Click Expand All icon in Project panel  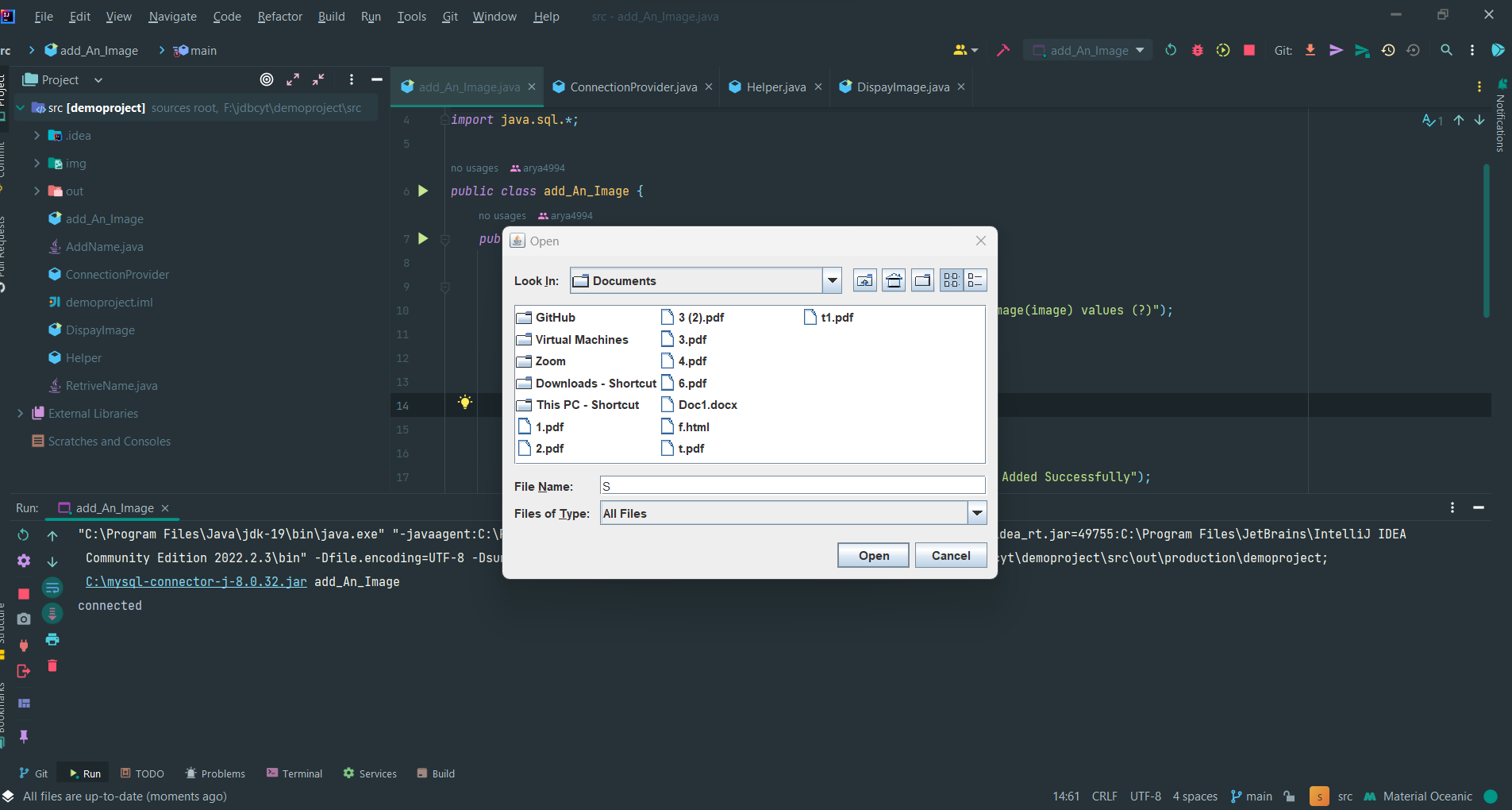pos(293,79)
